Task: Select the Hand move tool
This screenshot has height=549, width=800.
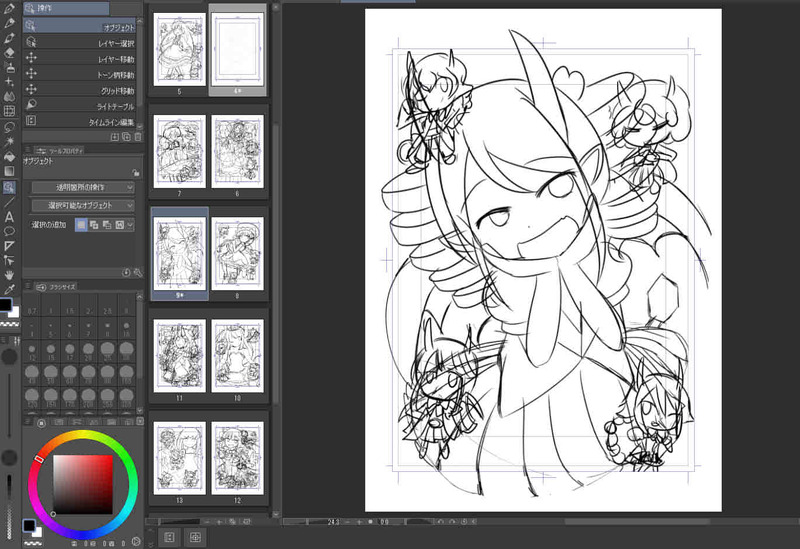Action: click(x=9, y=275)
